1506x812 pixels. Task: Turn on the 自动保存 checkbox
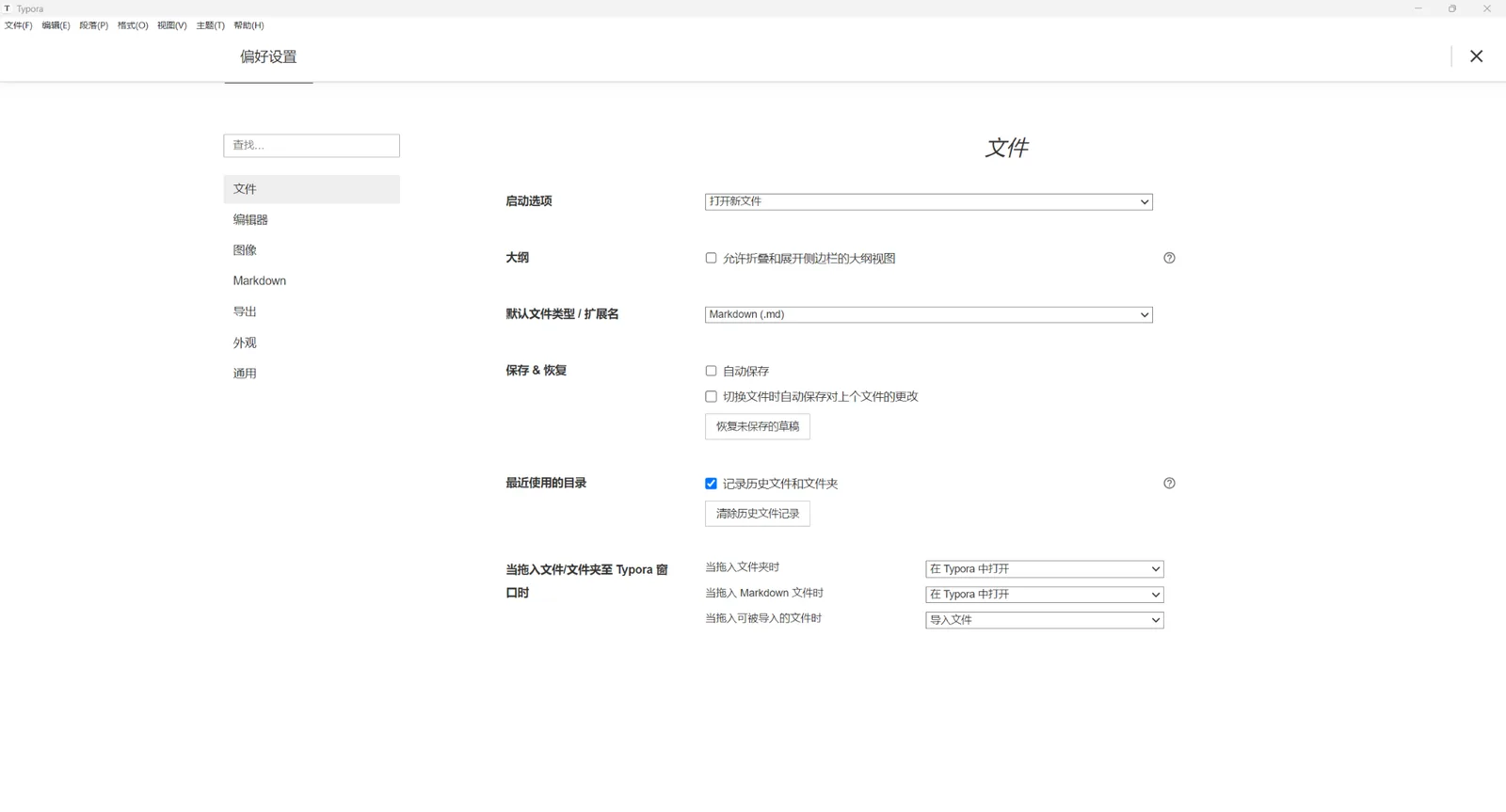click(x=711, y=371)
